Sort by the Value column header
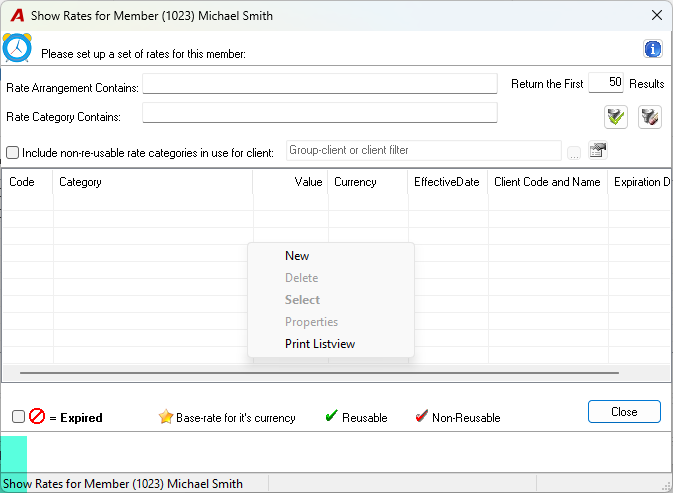The width and height of the screenshot is (673, 493). click(290, 182)
